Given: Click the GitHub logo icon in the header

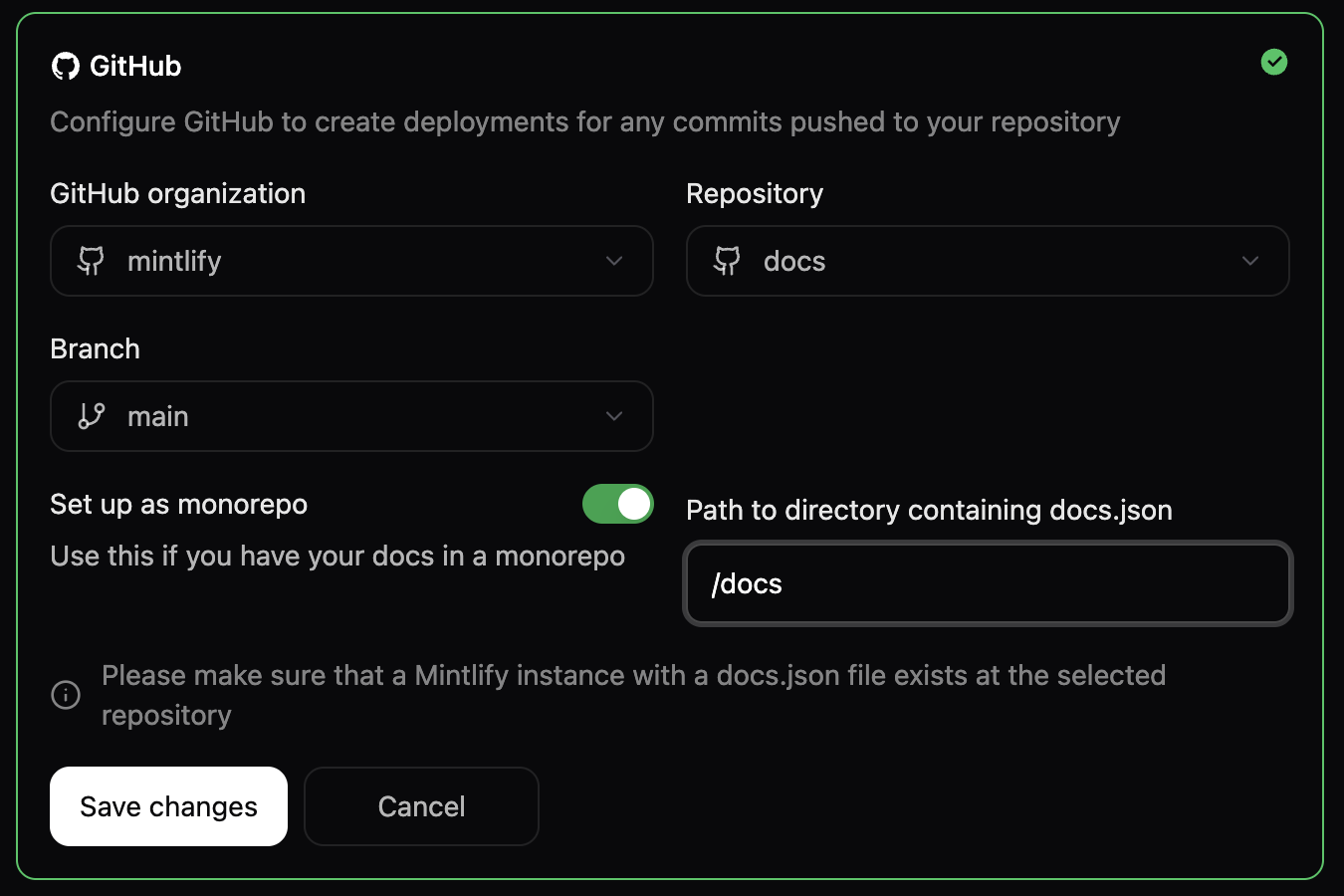Looking at the screenshot, I should pos(67,65).
